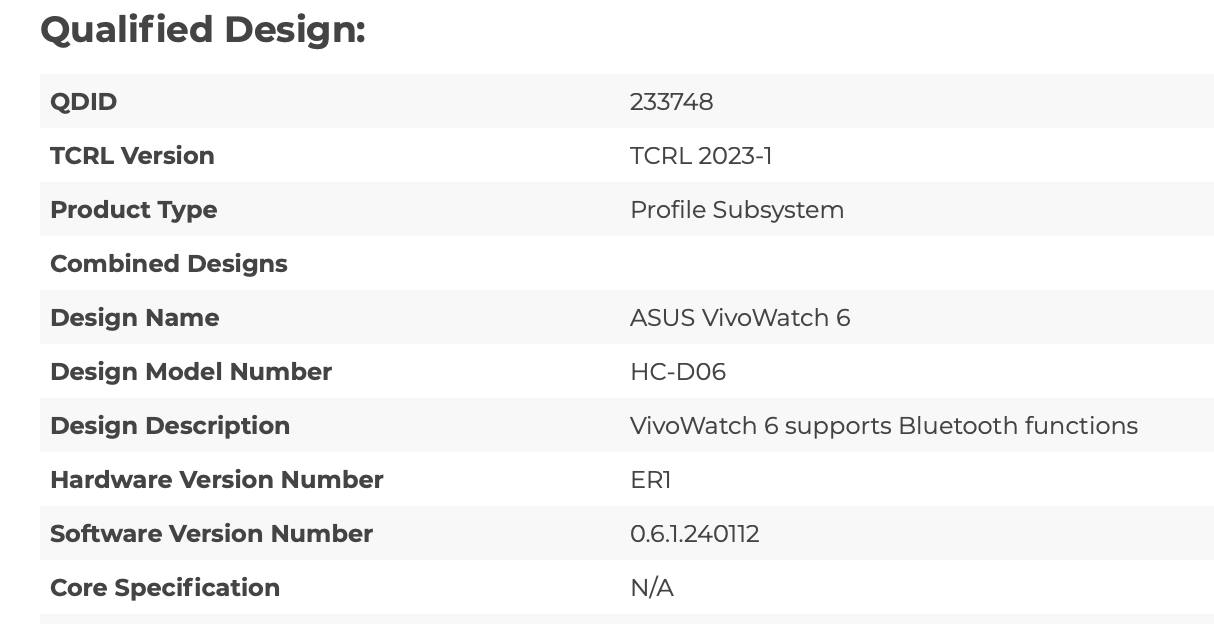This screenshot has width=1214, height=624.
Task: Select the ER1 hardware version value
Action: (x=650, y=480)
